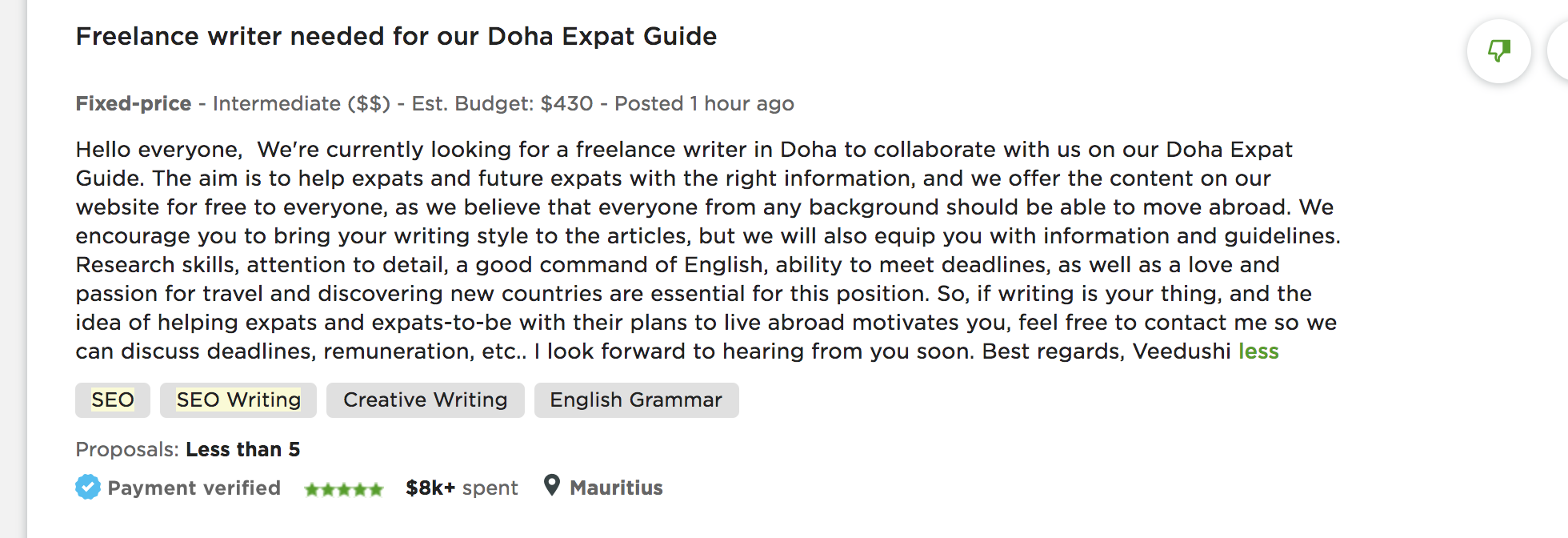Click the Mauritius client location text
1568x538 pixels.
(x=616, y=488)
